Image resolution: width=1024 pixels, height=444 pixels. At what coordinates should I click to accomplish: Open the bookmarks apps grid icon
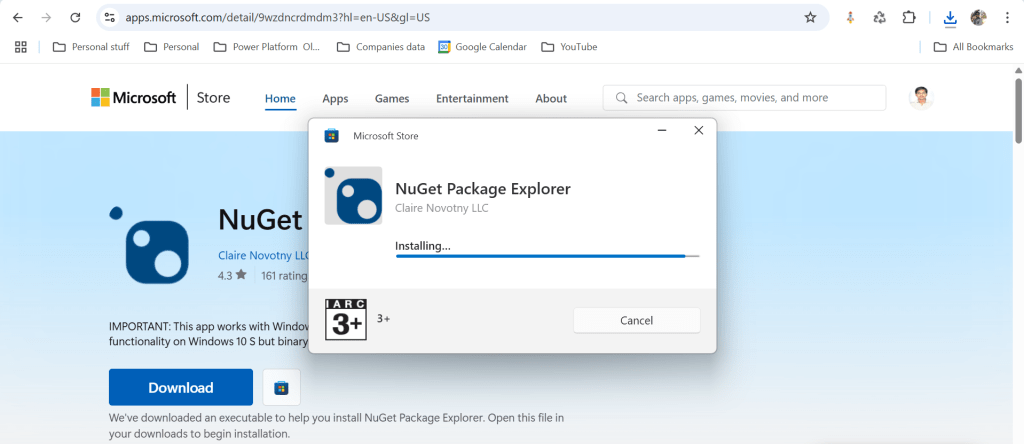(21, 46)
